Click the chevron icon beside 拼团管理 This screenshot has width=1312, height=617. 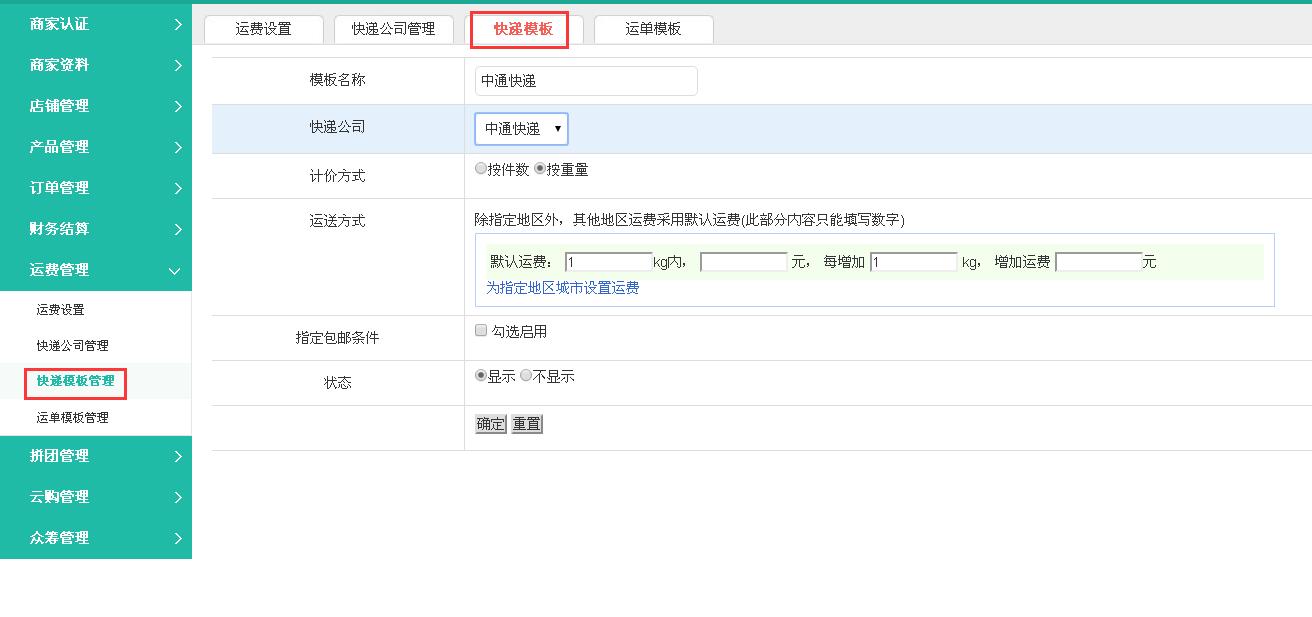click(x=177, y=457)
